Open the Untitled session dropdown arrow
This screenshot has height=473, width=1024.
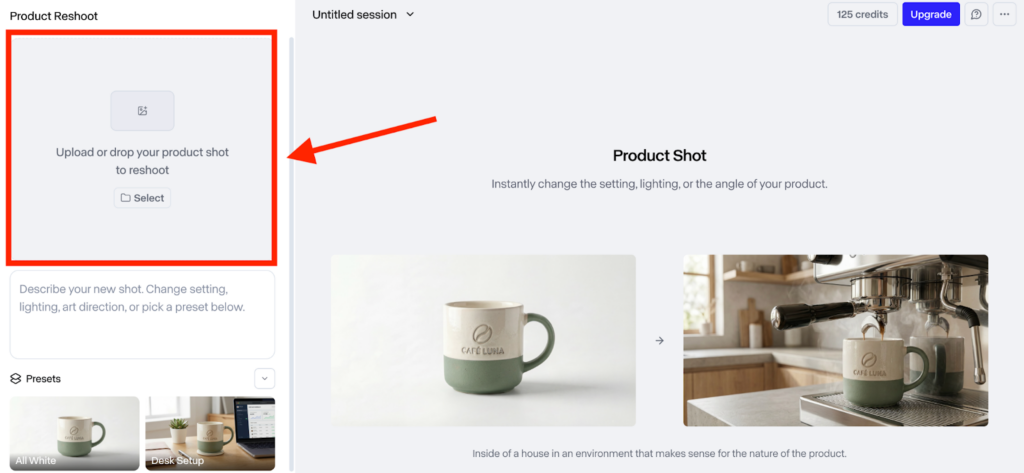coord(410,14)
